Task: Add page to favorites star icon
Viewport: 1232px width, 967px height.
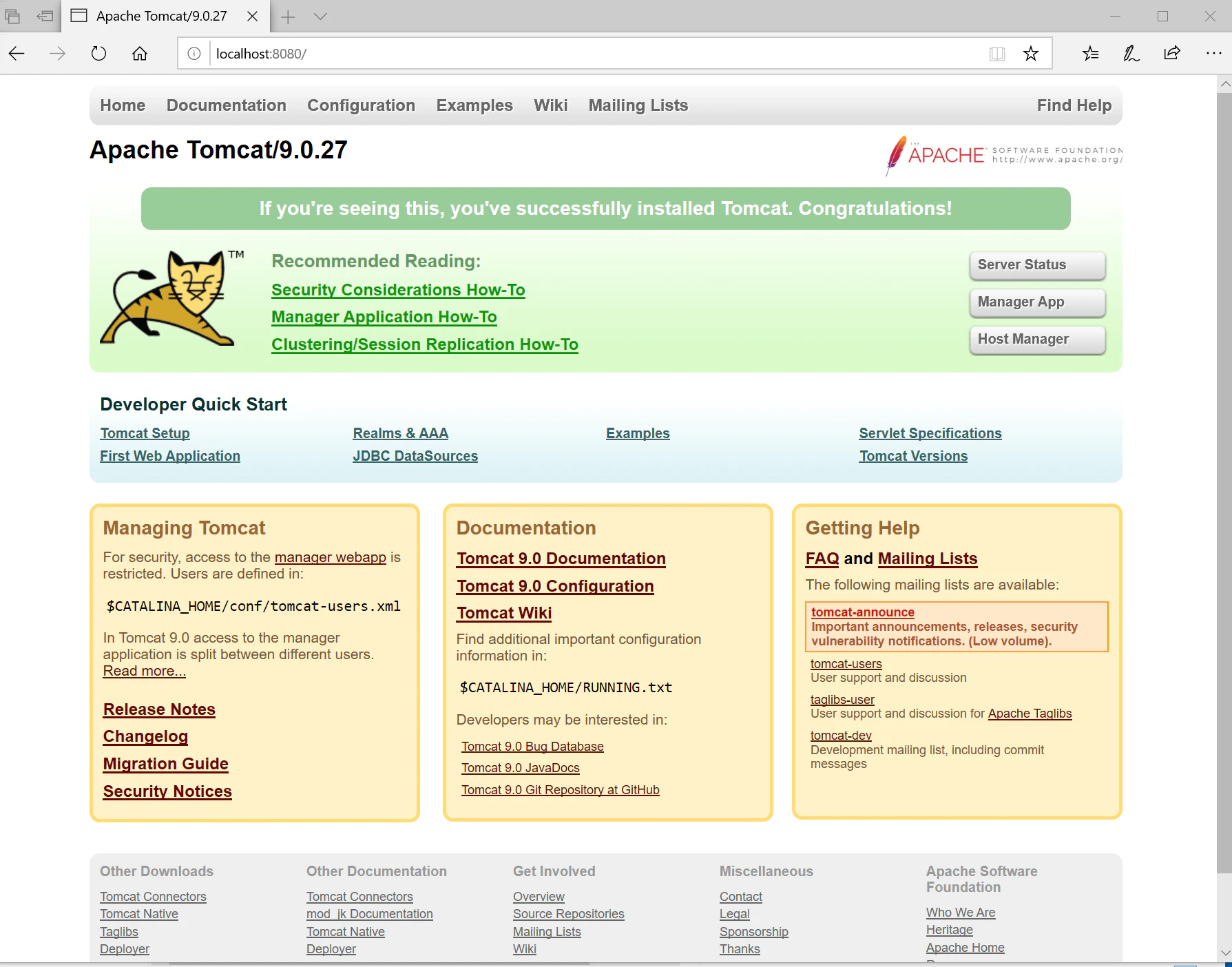Action: 1031,54
